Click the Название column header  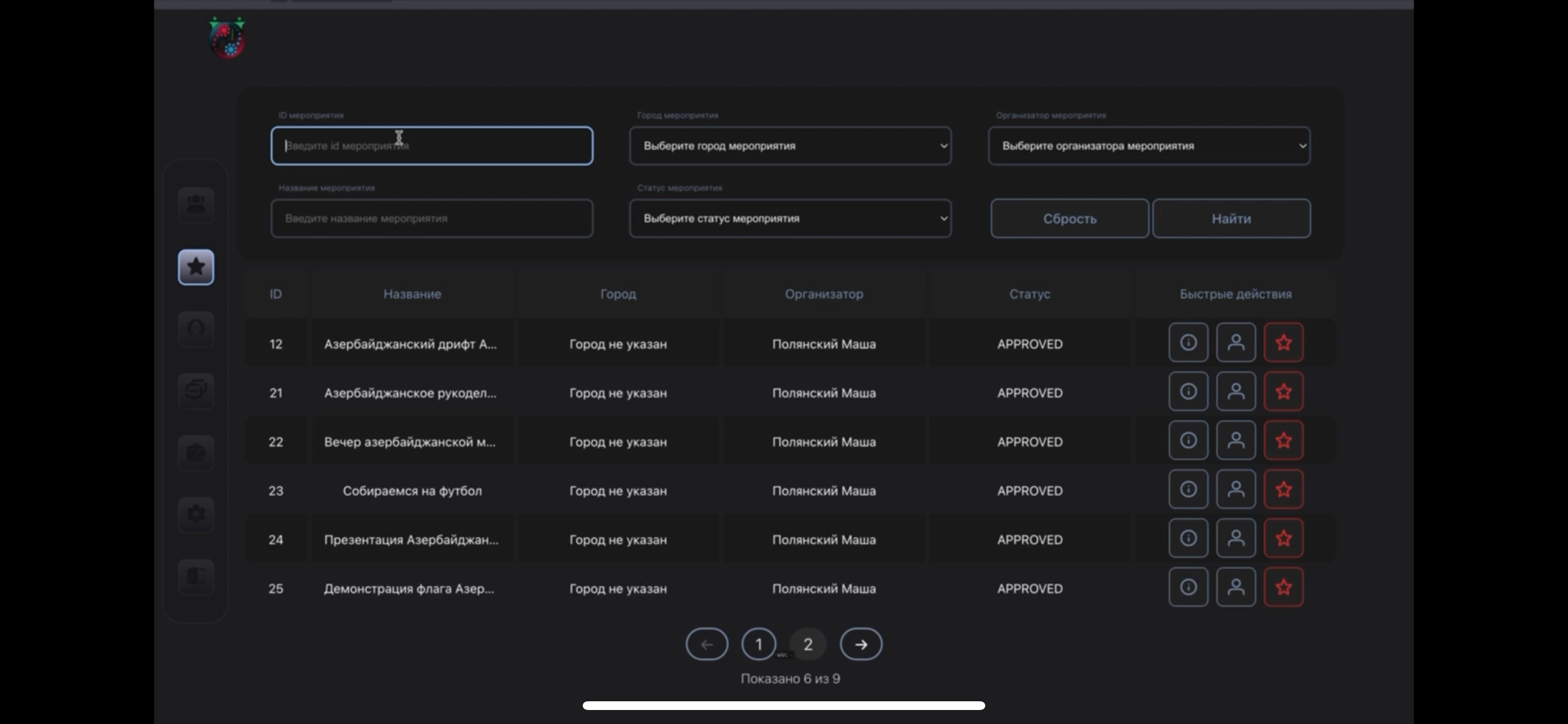(412, 294)
